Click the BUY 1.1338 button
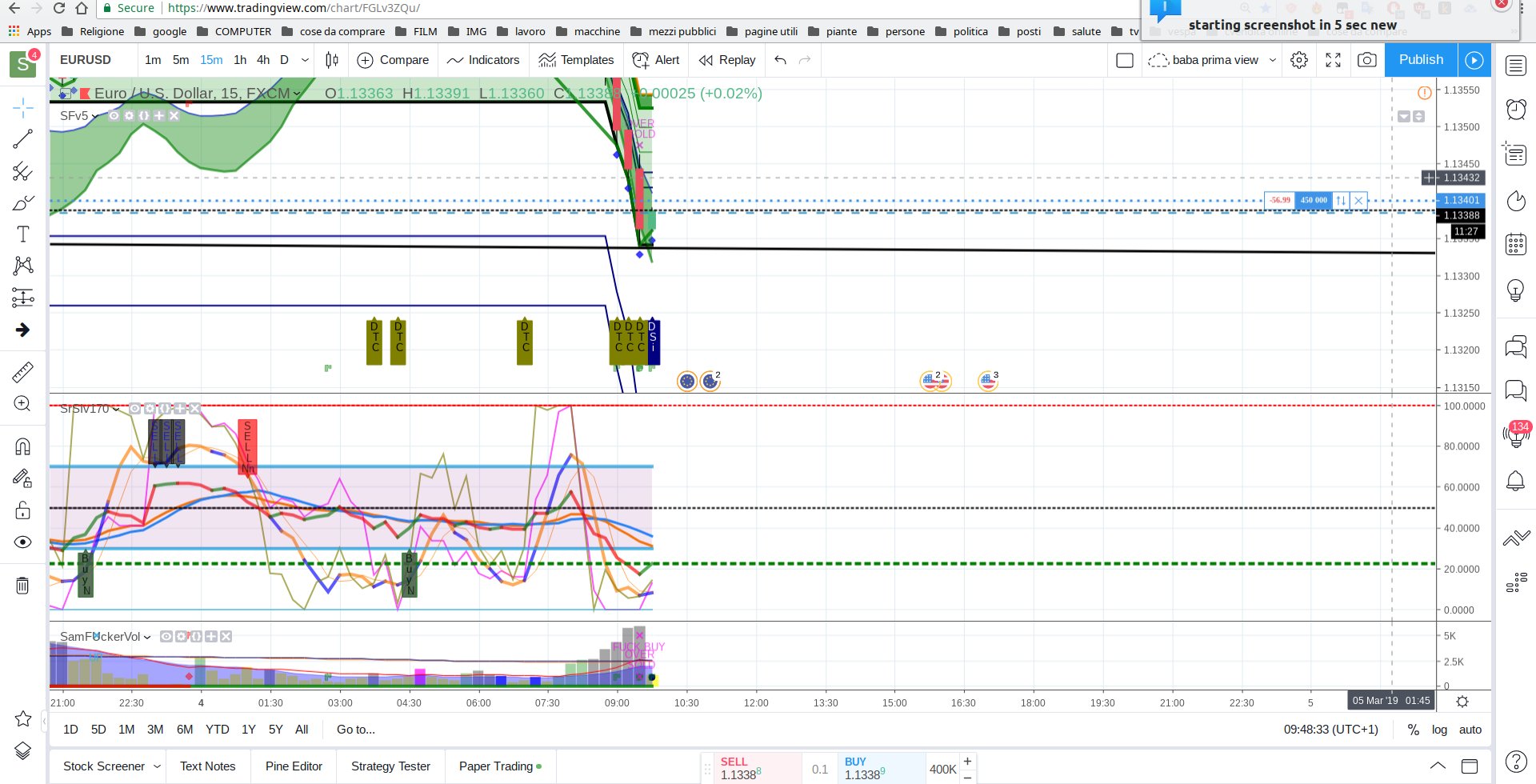Screen dimensions: 1536x784 pos(881,768)
